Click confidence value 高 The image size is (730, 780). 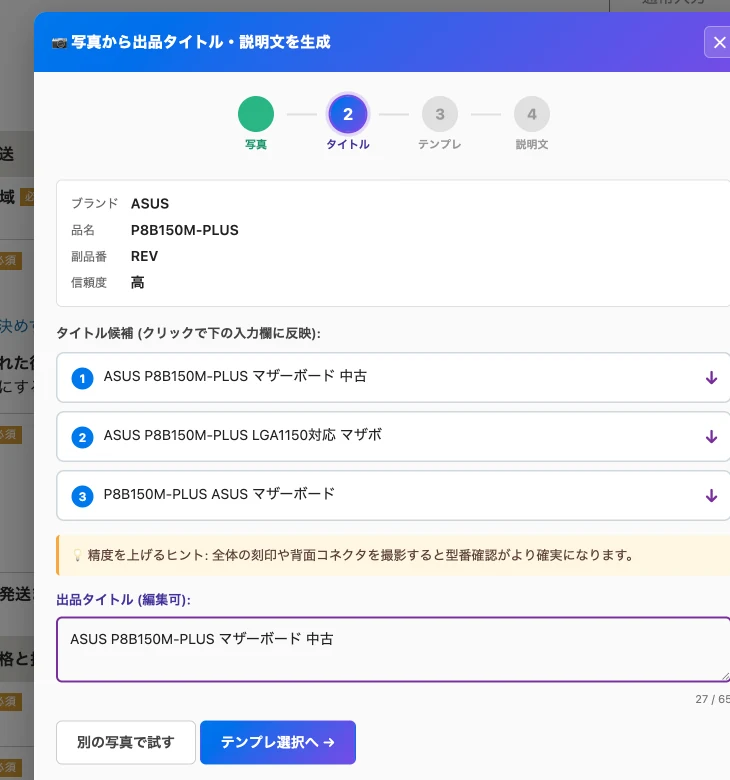pyautogui.click(x=137, y=283)
